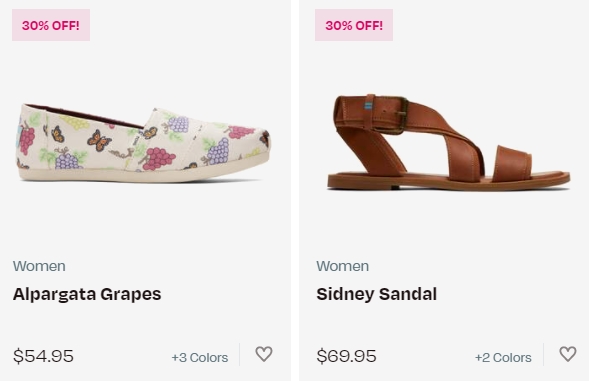The height and width of the screenshot is (381, 589).
Task: Click the Women label above Alpargata Grapes
Action: pos(39,266)
